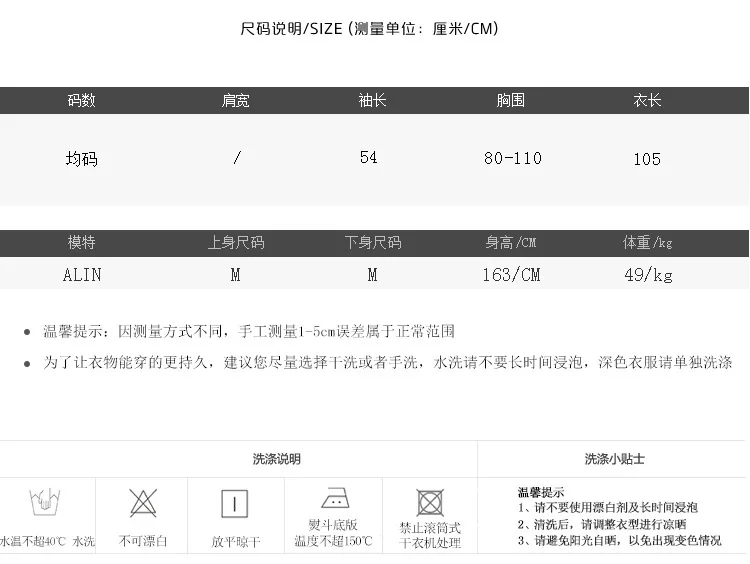Click the '禁止滚筒式干衣机处理' label
This screenshot has height=564, width=750.
[430, 535]
